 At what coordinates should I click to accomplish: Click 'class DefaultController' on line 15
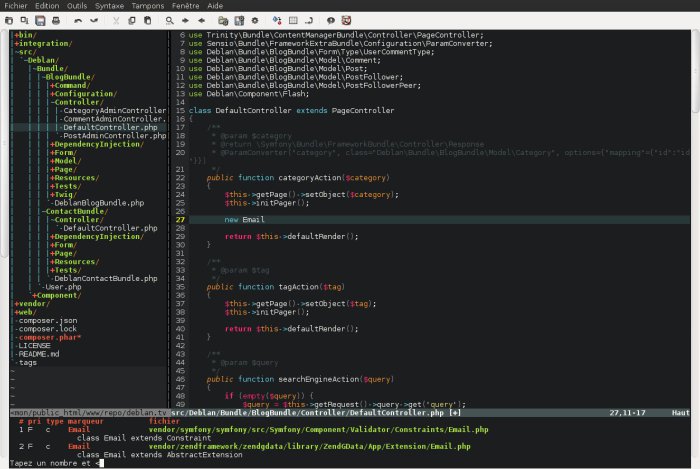click(240, 110)
